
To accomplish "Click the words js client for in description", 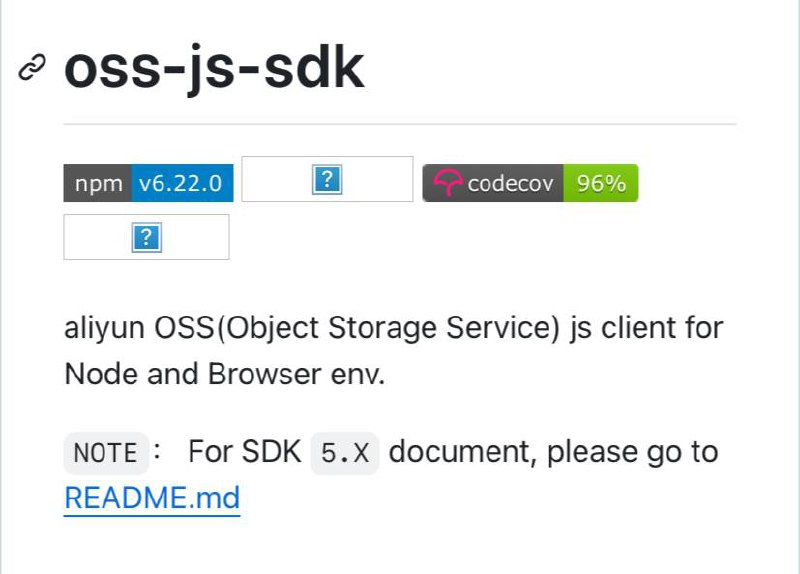I will coord(647,328).
